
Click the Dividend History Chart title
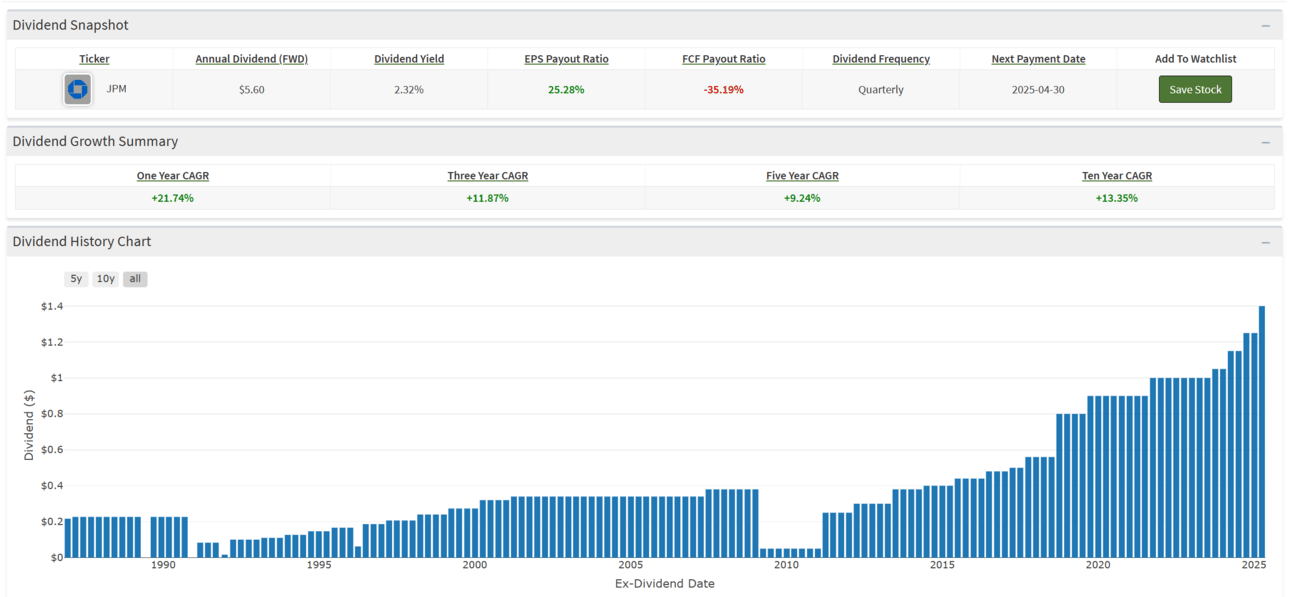[82, 242]
